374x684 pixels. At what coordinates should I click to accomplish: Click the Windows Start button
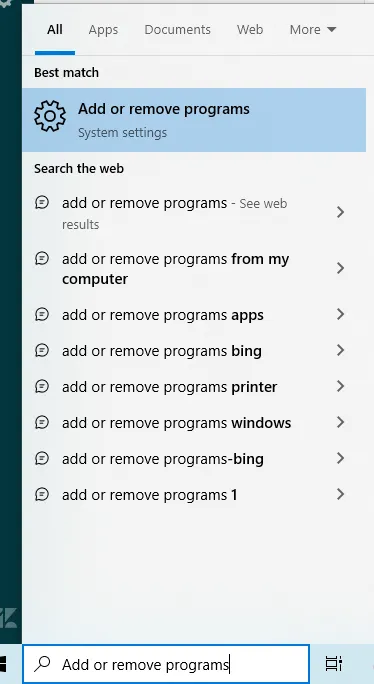click(3, 664)
